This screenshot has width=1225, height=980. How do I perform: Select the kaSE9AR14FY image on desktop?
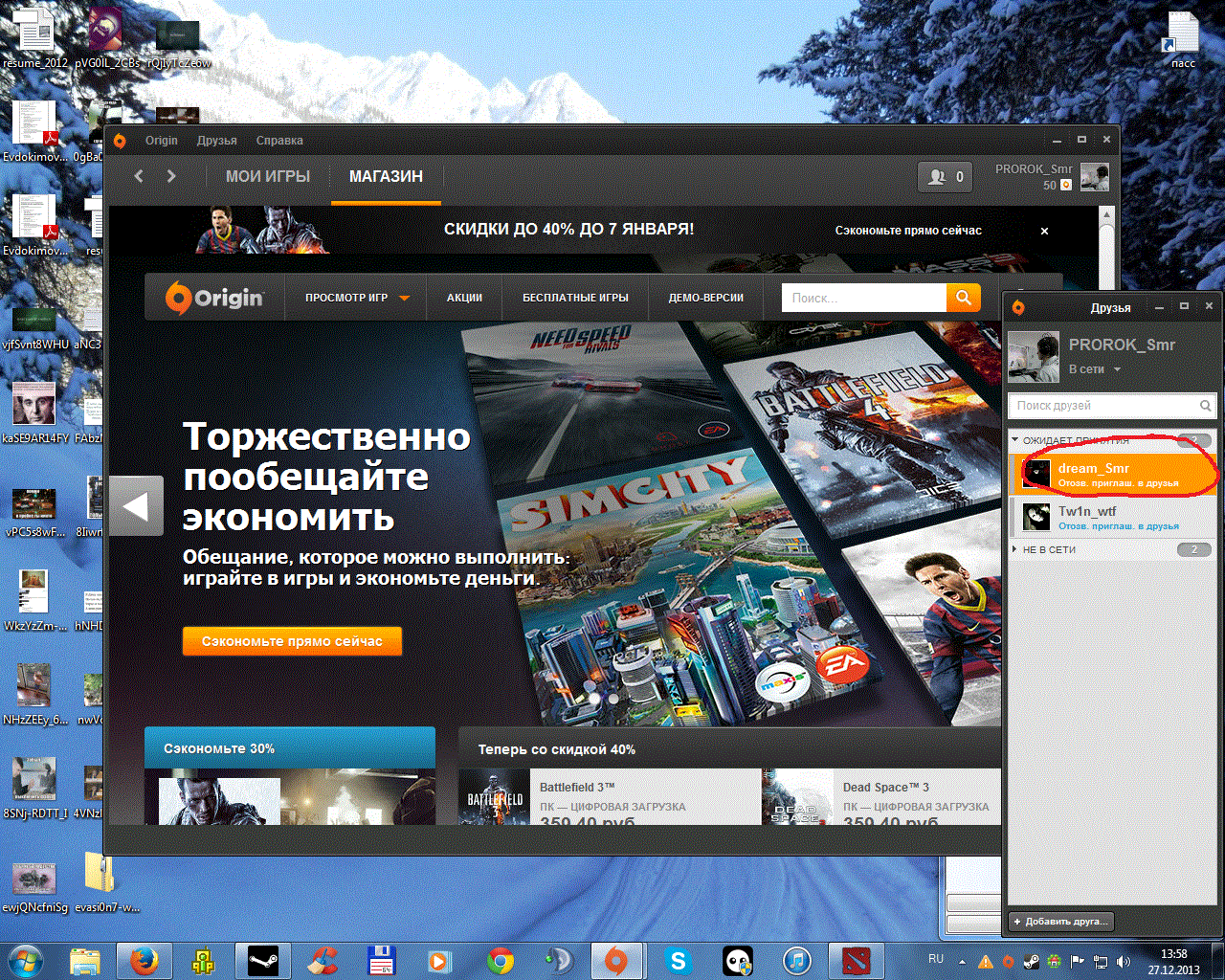pos(35,412)
